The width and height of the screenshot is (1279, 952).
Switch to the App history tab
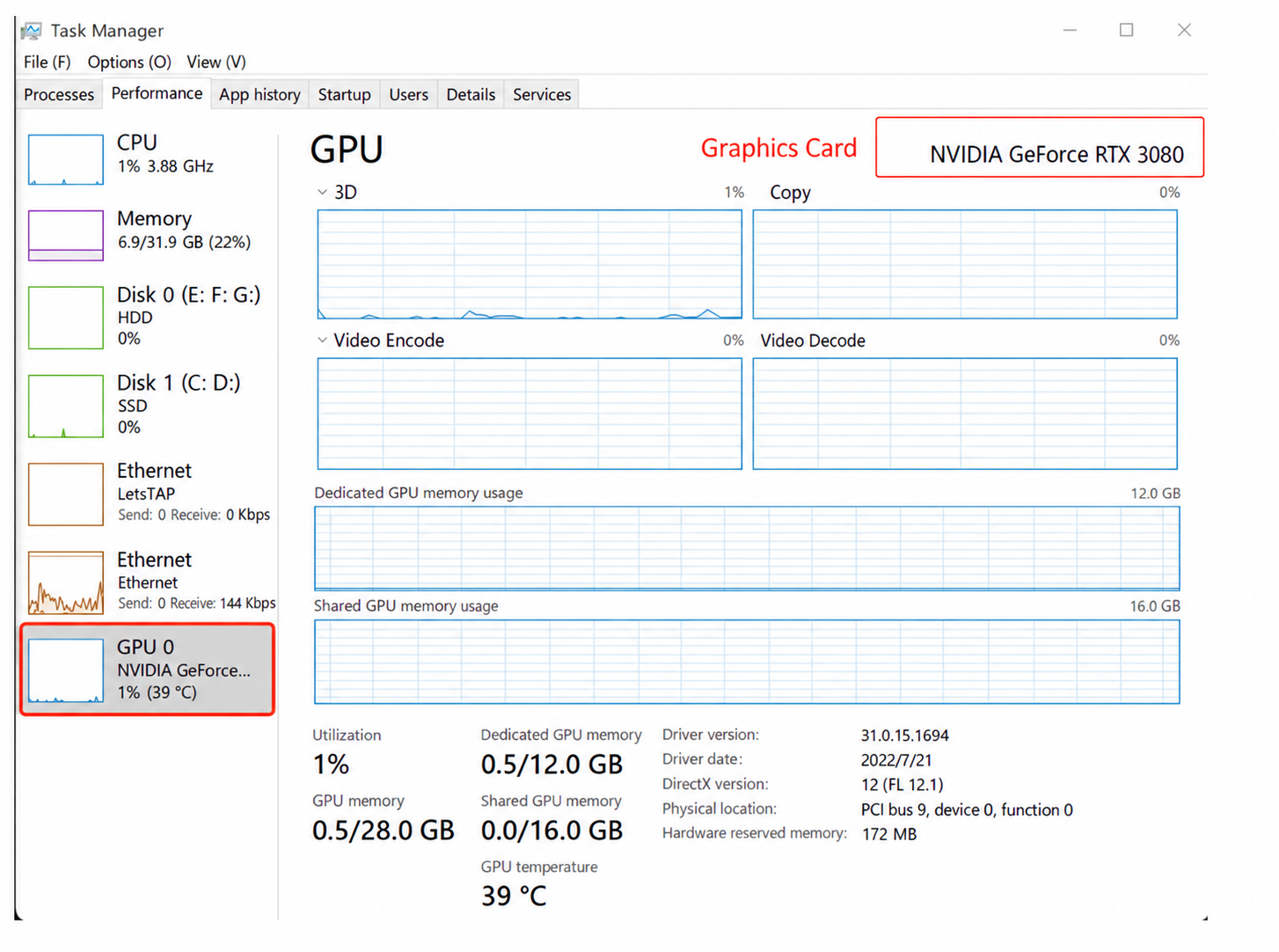(x=259, y=94)
